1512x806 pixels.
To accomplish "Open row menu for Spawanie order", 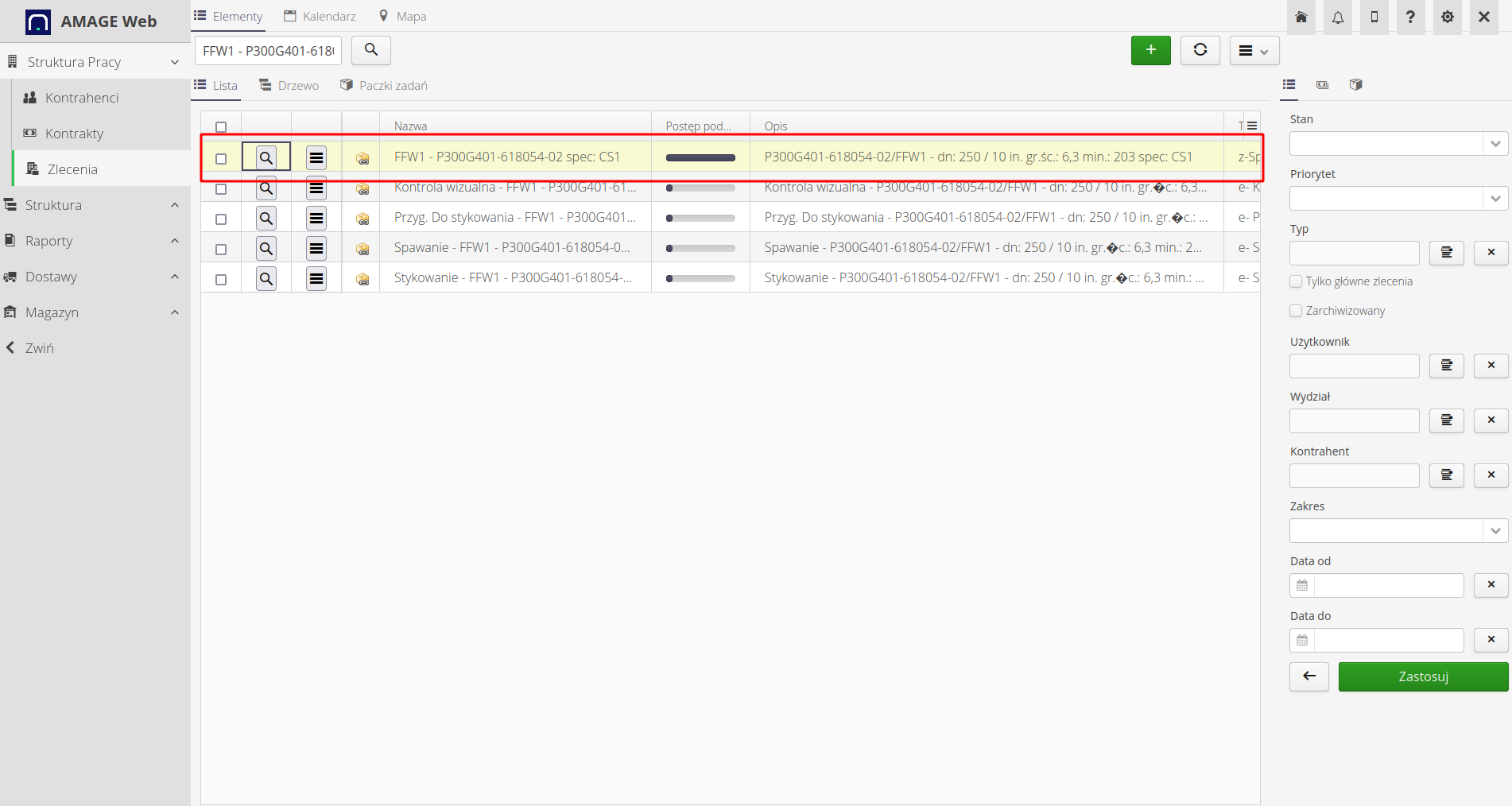I will [x=316, y=249].
